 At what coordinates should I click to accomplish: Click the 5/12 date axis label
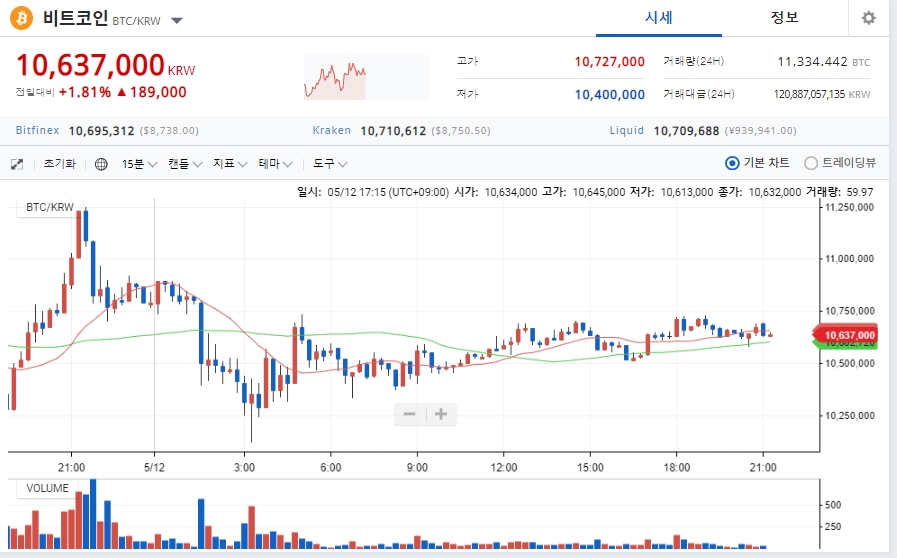point(154,468)
